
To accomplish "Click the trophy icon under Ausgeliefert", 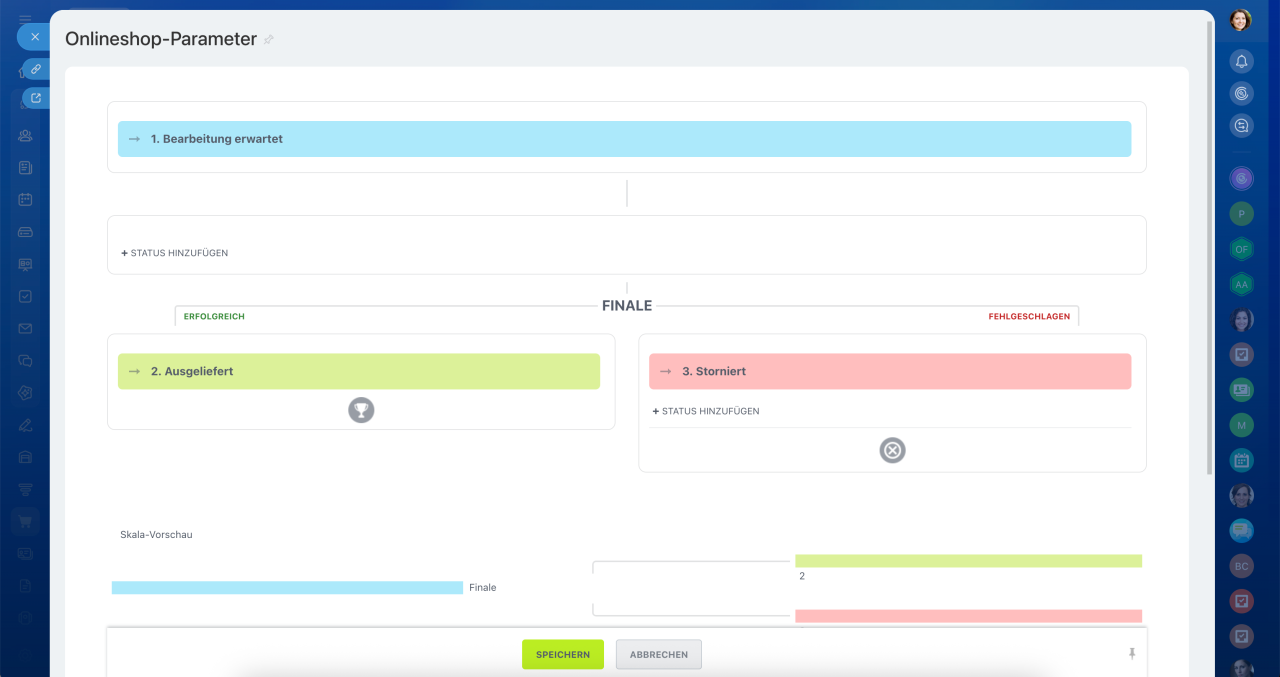I will pos(361,409).
